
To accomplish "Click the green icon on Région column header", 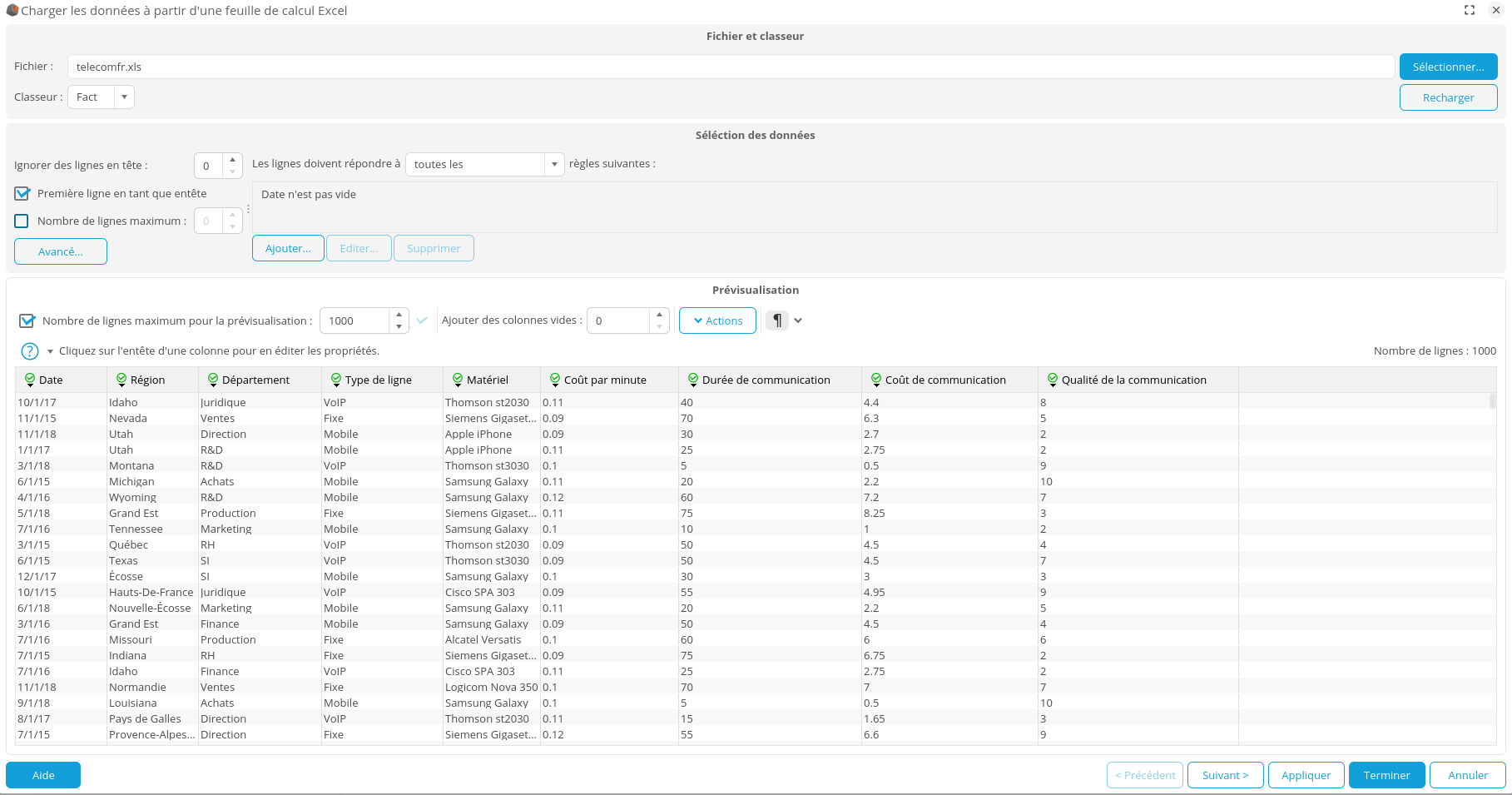I will 121,380.
